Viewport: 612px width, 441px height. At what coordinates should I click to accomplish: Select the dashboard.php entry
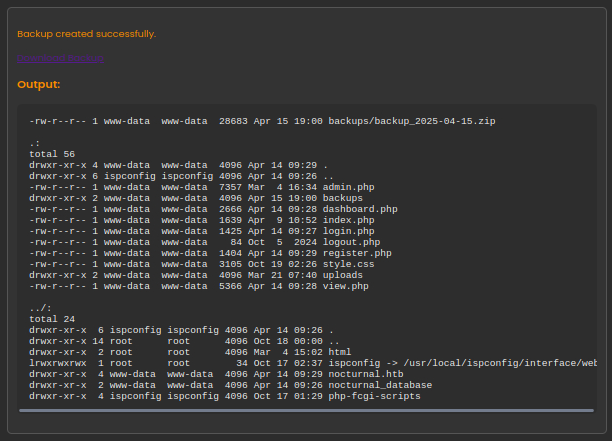[360, 209]
